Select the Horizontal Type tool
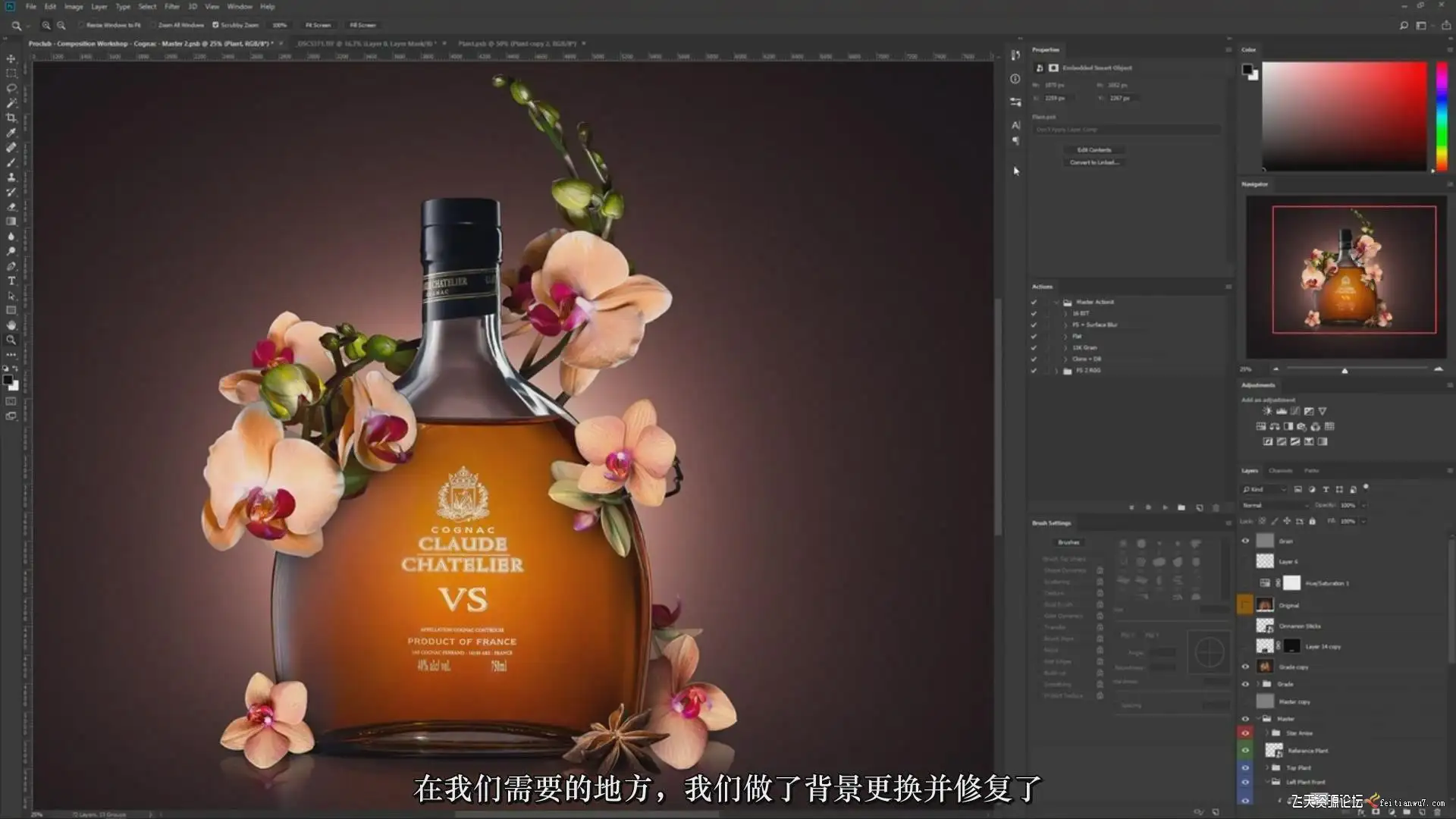This screenshot has width=1456, height=819. (11, 281)
